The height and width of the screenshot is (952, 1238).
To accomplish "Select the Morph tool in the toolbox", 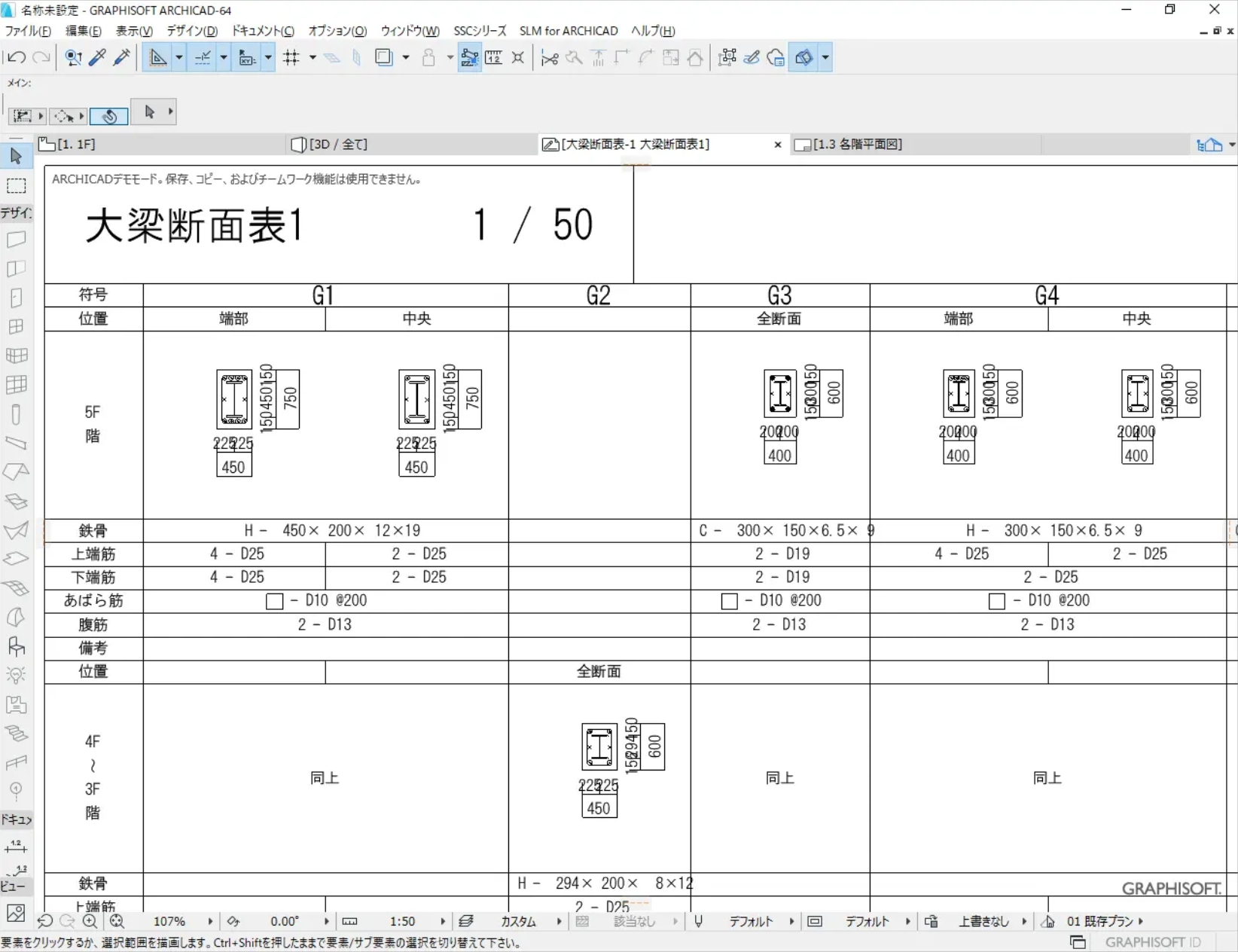I will [x=16, y=617].
